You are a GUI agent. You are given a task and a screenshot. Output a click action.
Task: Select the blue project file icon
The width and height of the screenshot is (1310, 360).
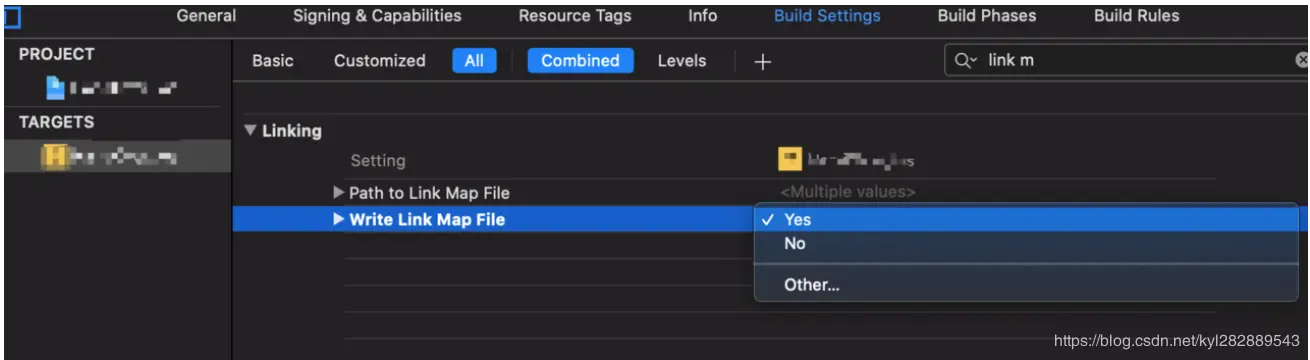click(55, 89)
